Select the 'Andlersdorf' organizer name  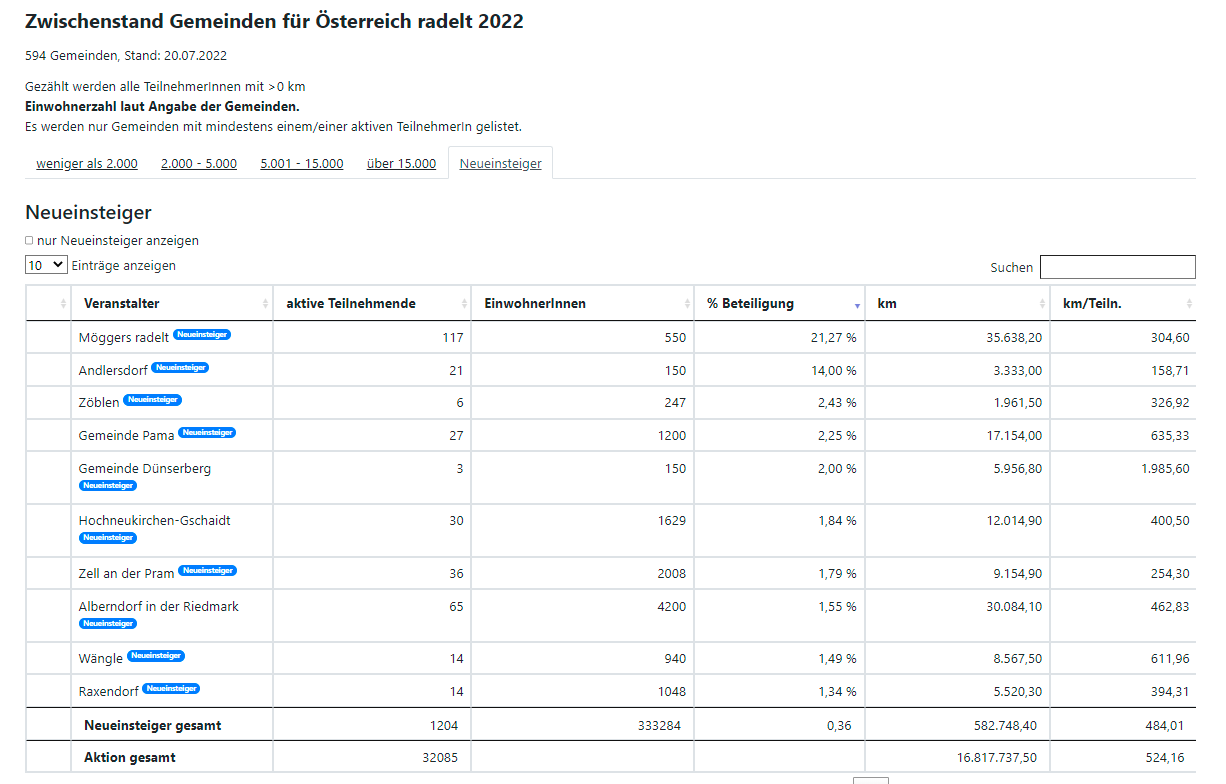click(x=113, y=371)
